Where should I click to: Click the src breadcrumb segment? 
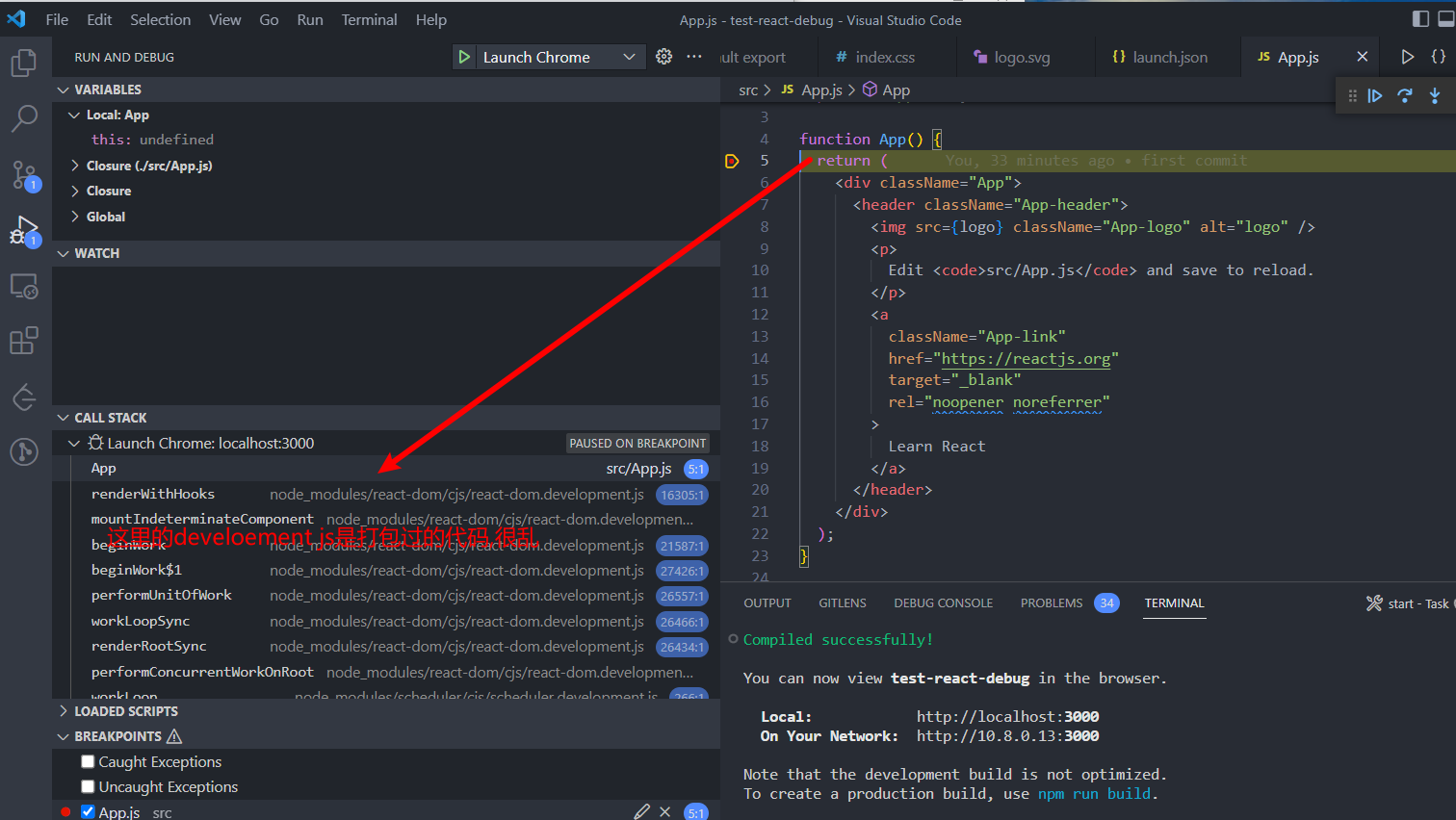tap(748, 90)
